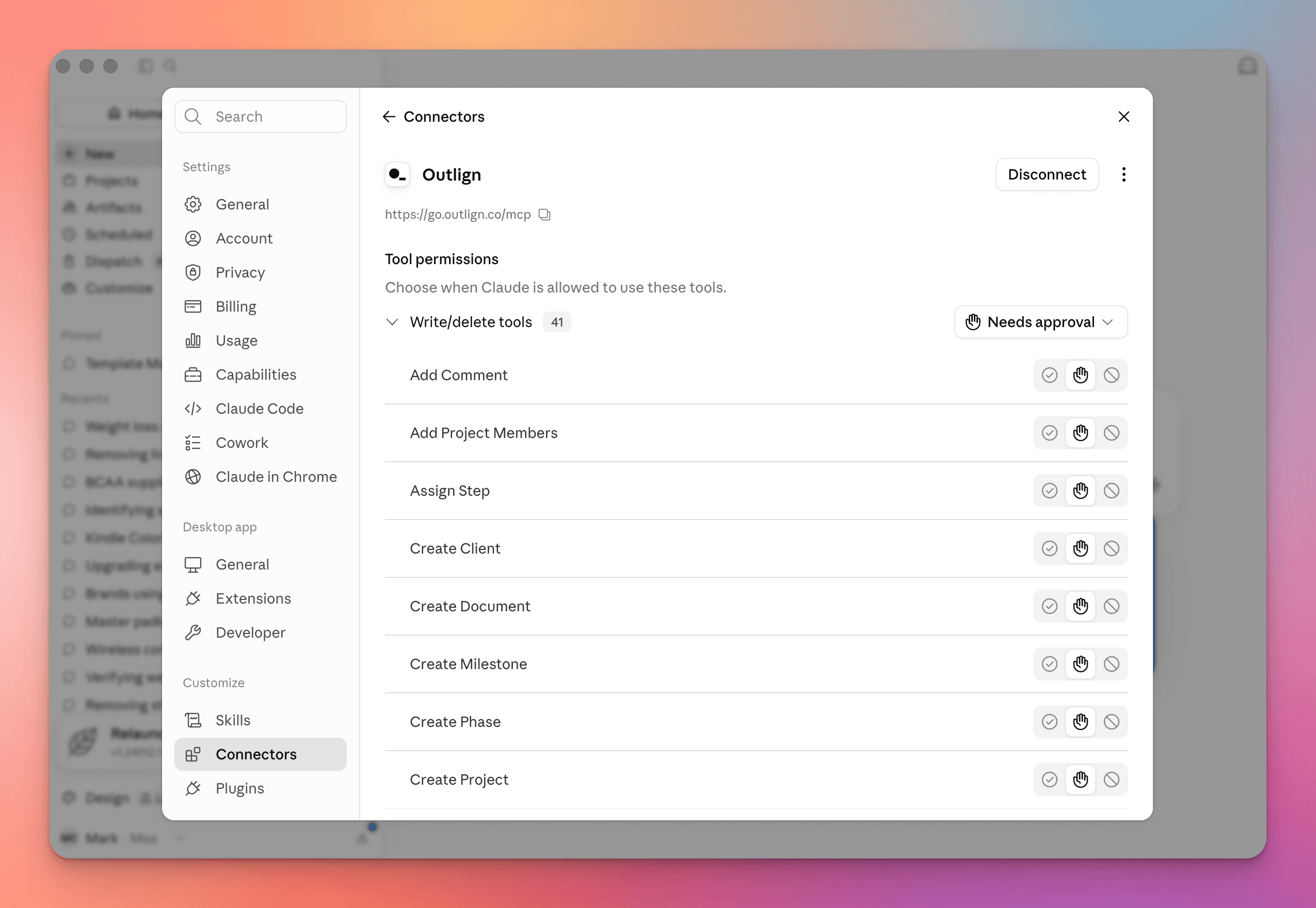
Task: Require approval for Create Phase
Action: (1081, 722)
